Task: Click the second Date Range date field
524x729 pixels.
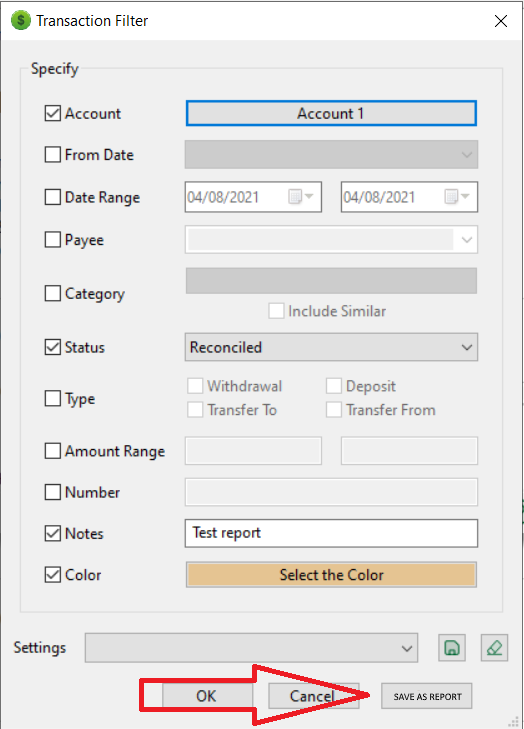Action: coord(409,197)
